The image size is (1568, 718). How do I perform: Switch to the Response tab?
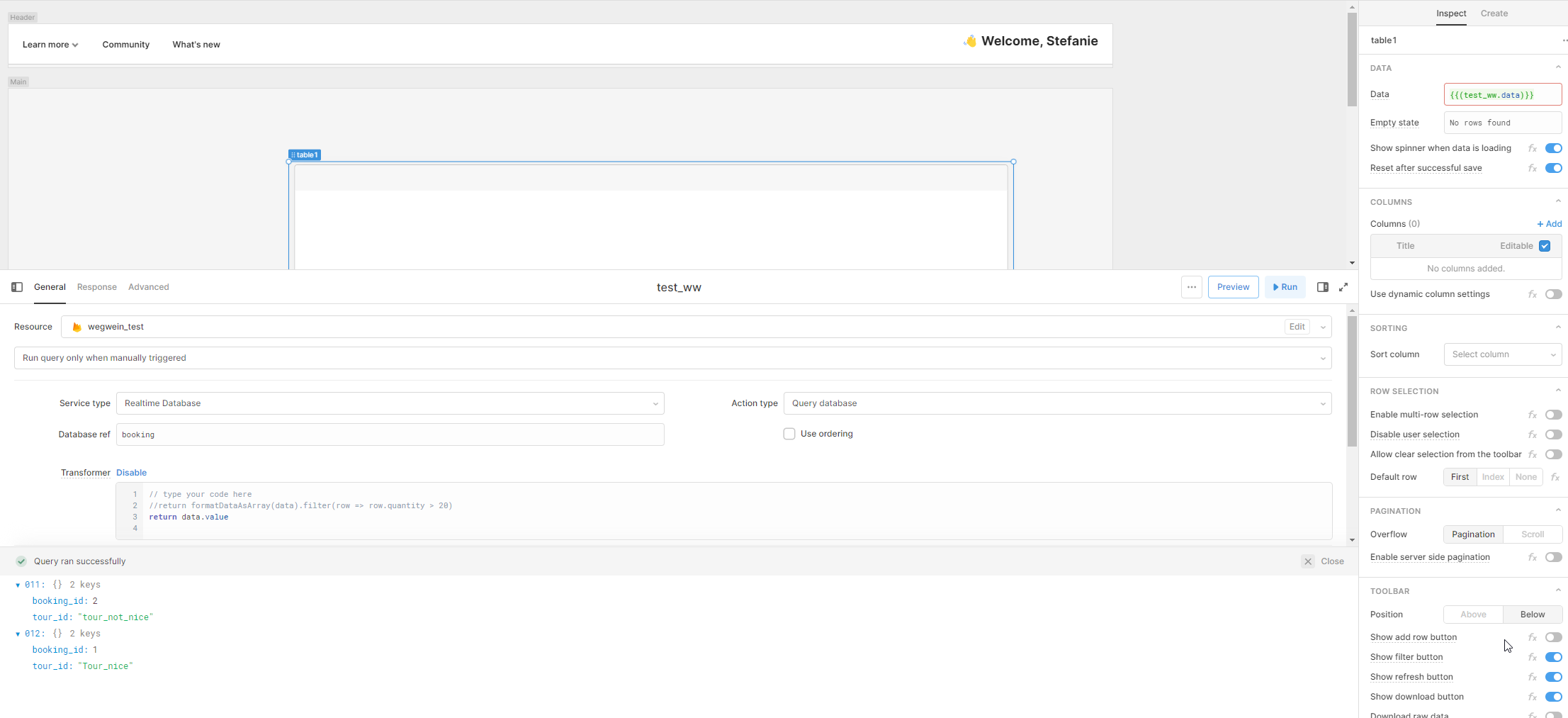(x=97, y=287)
